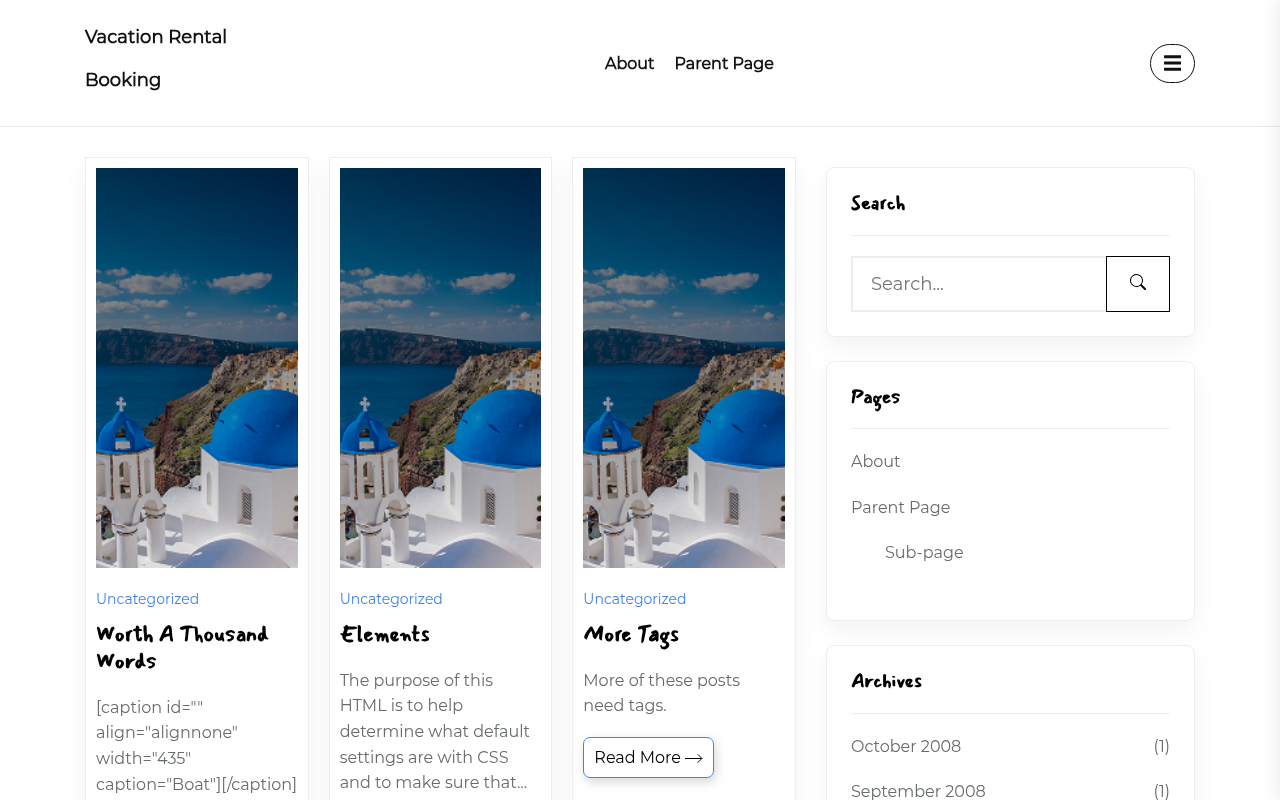The height and width of the screenshot is (800, 1280).
Task: Click Uncategorized above Worth A Thousand Words
Action: [x=147, y=599]
